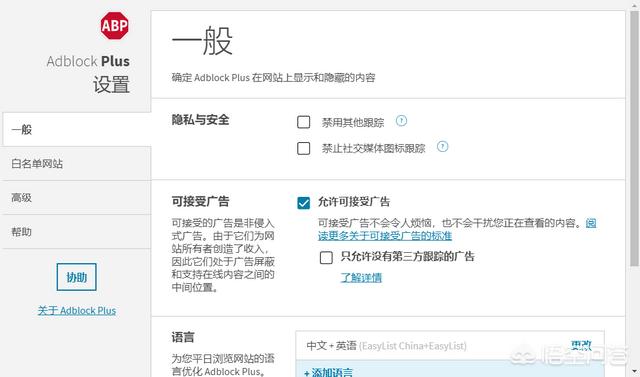The width and height of the screenshot is (640, 377).
Task: Click the 一般 page title
Action: pyautogui.click(x=202, y=41)
